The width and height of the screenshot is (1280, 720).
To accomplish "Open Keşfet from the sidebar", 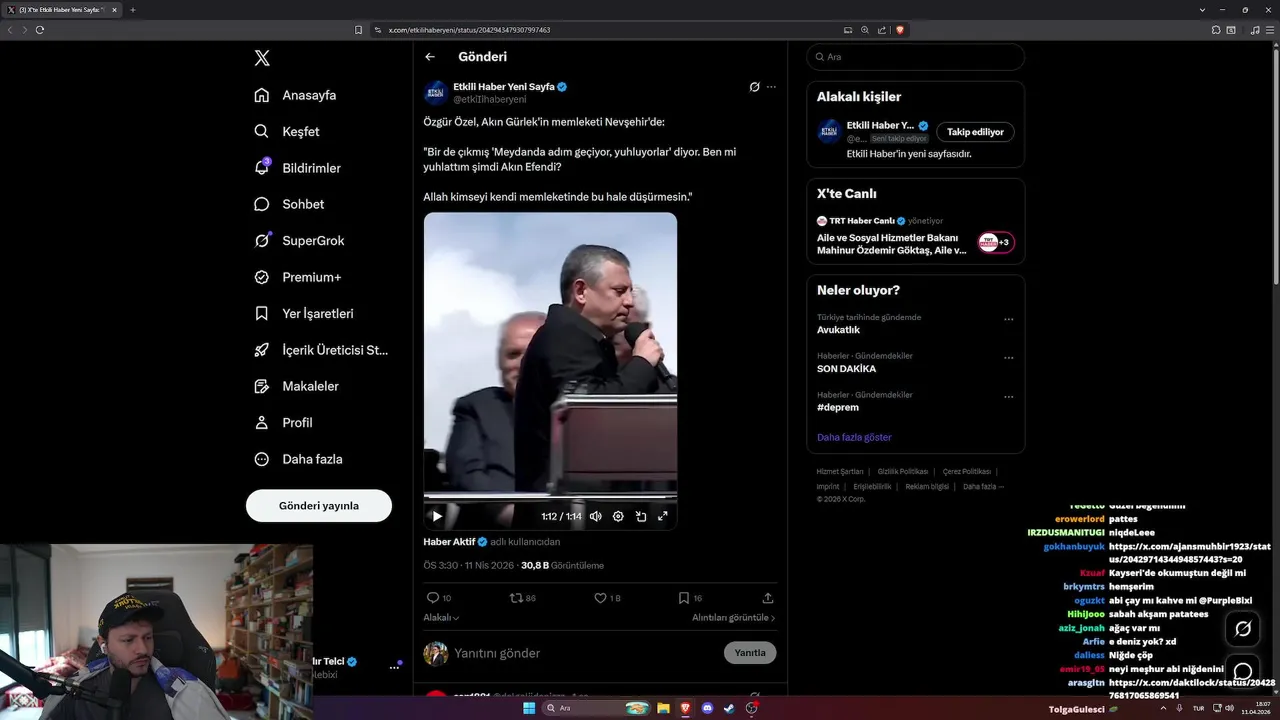I will coord(287,131).
